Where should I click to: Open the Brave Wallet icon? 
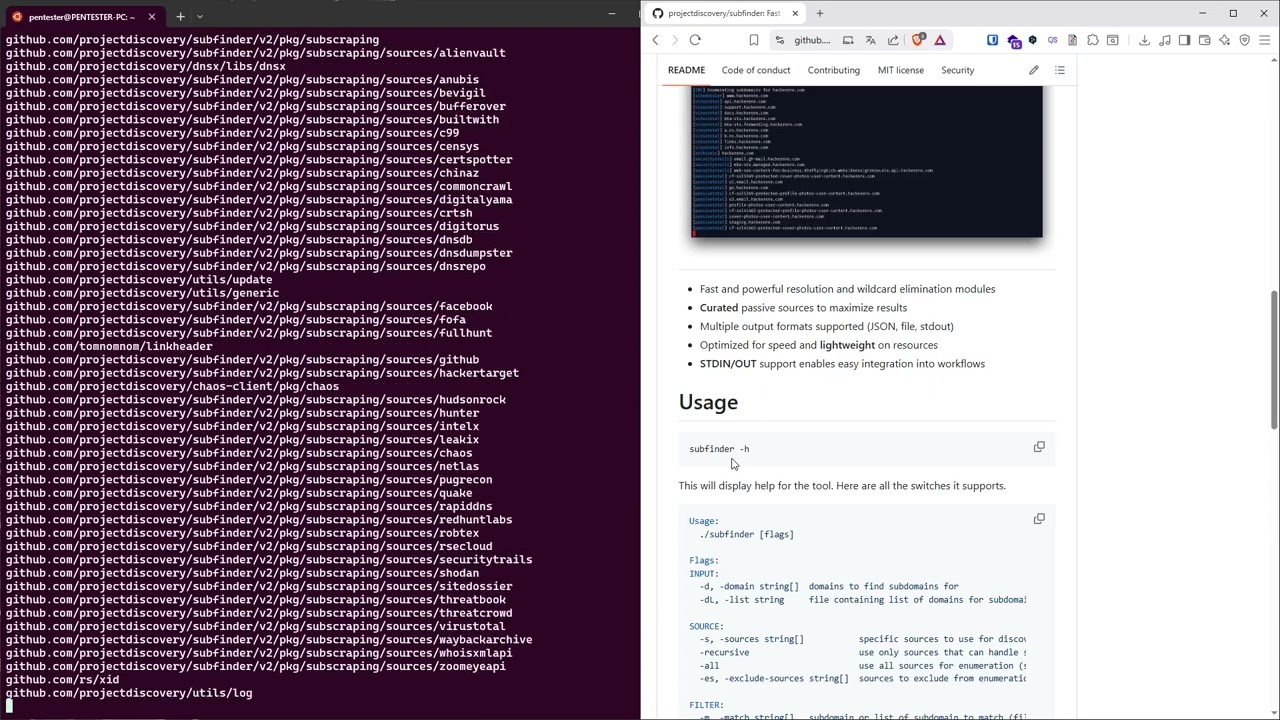click(1204, 40)
